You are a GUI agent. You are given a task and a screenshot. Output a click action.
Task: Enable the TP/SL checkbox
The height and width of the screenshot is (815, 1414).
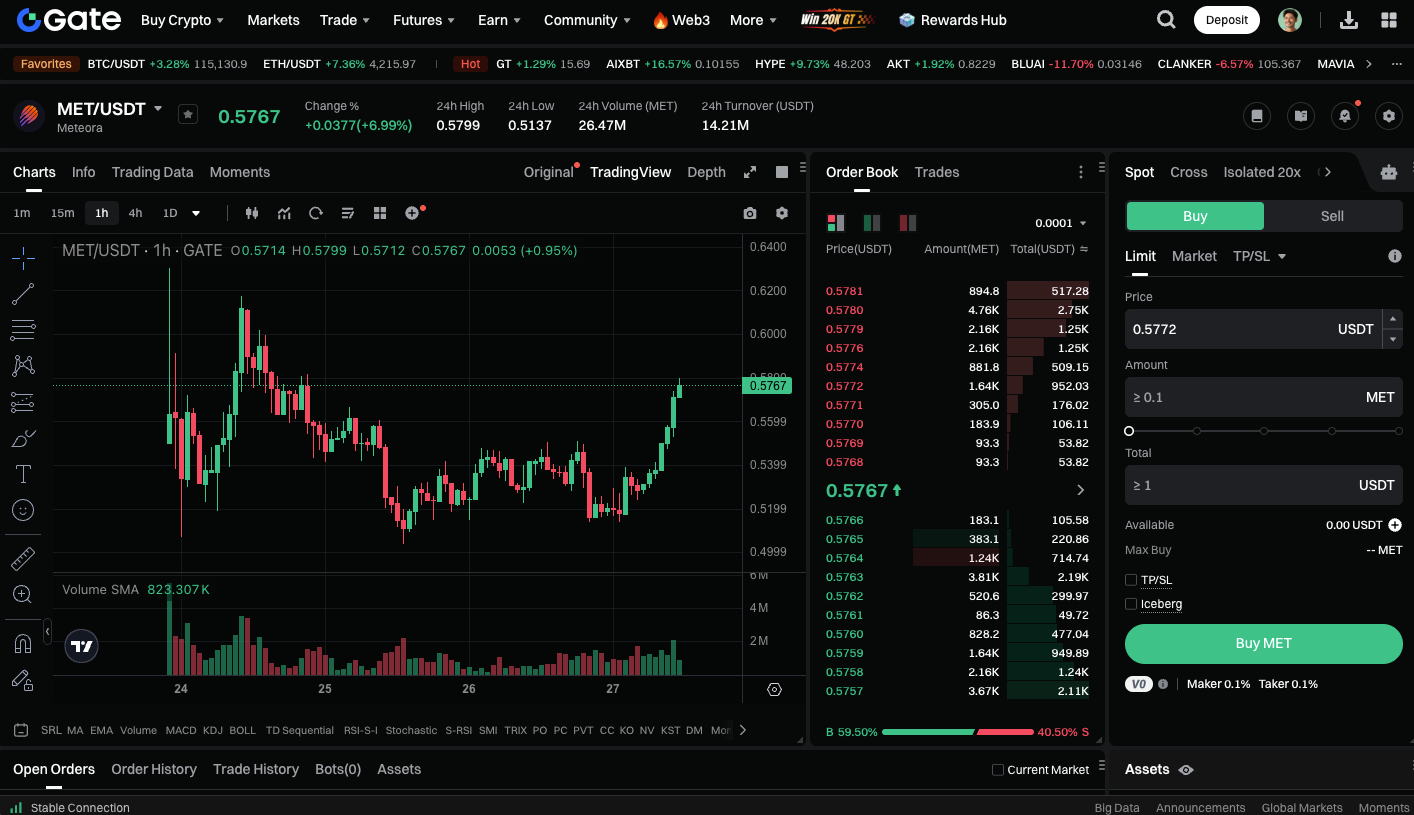(1131, 580)
